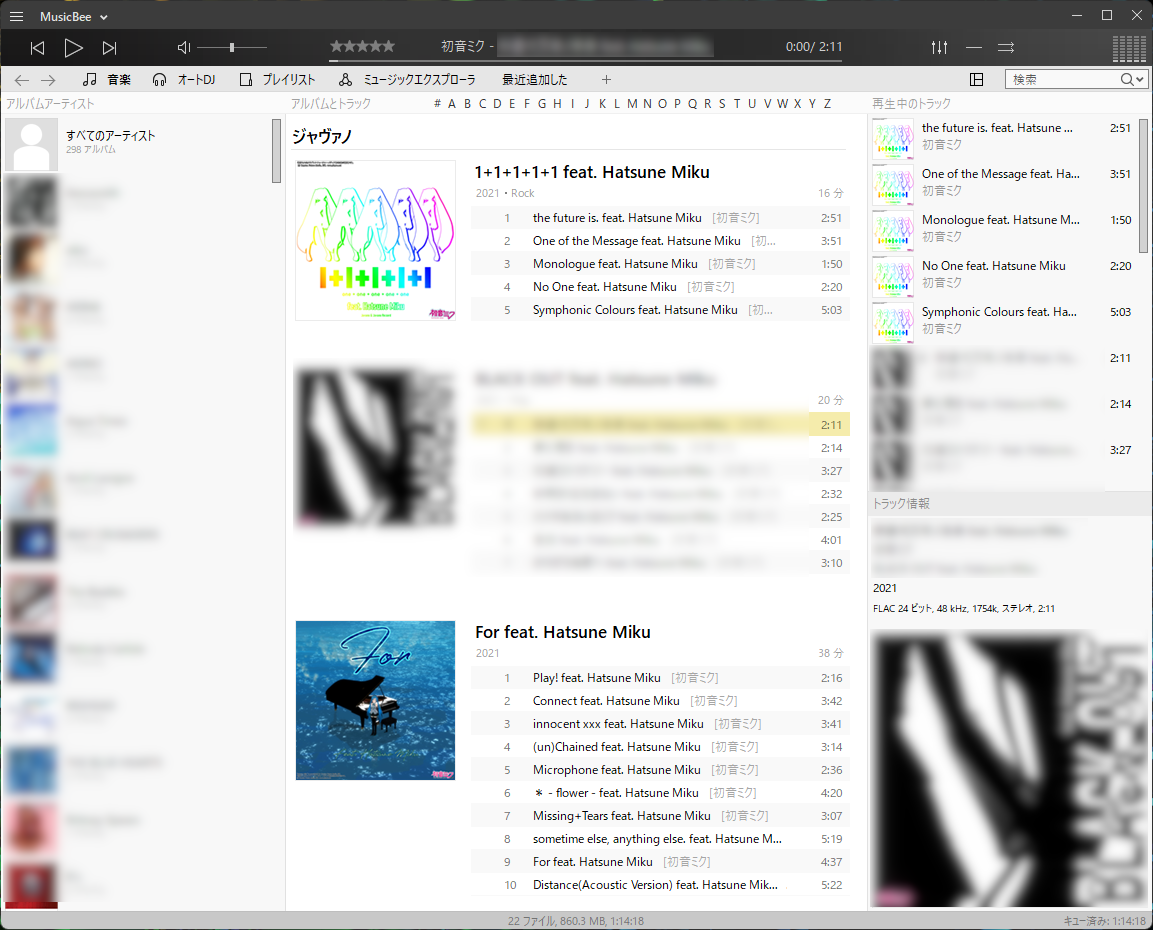1153x930 pixels.
Task: Seek within the playback progress bar
Action: (x=585, y=60)
